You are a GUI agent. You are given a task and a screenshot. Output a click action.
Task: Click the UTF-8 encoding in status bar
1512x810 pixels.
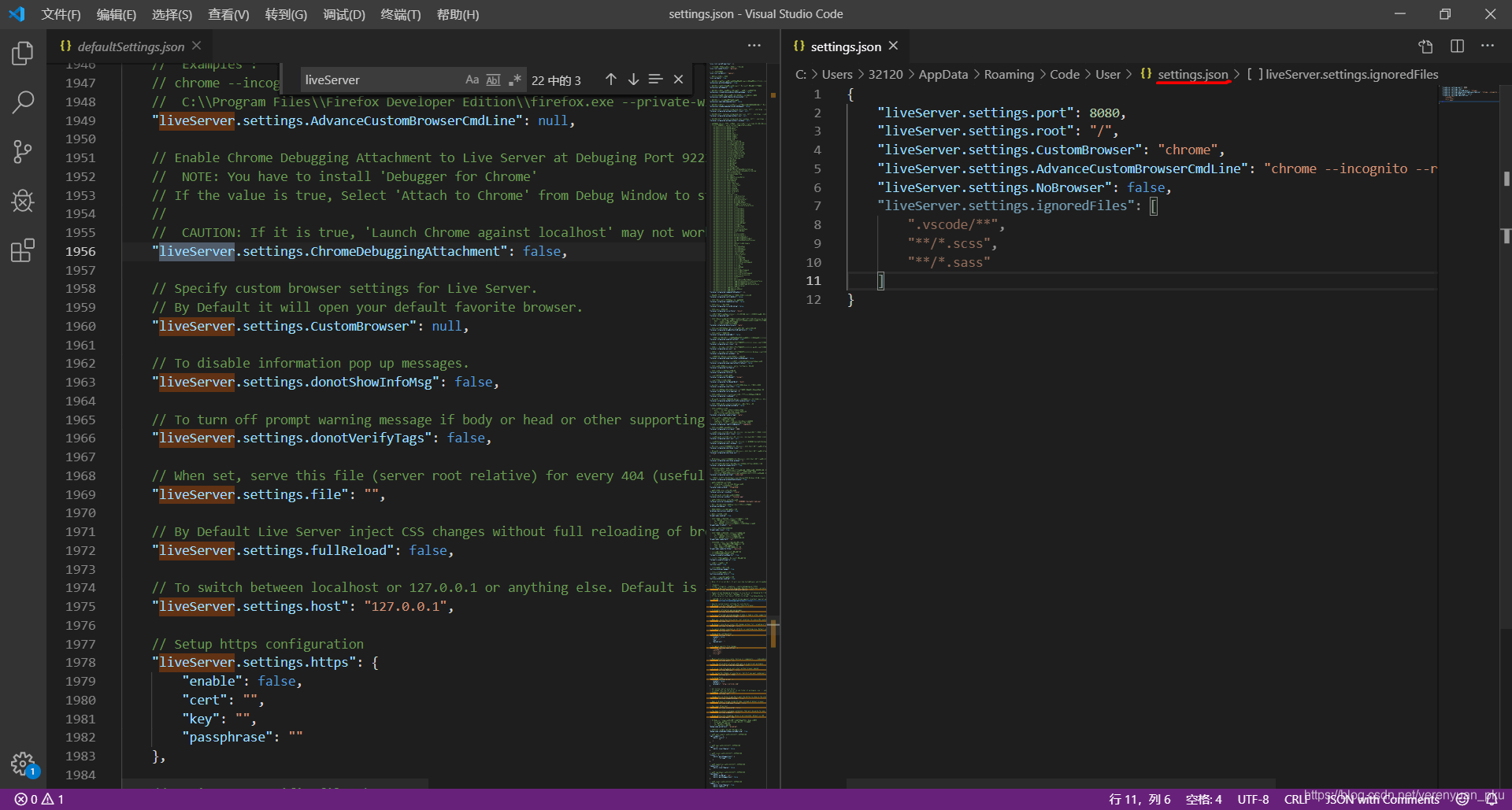(1252, 799)
